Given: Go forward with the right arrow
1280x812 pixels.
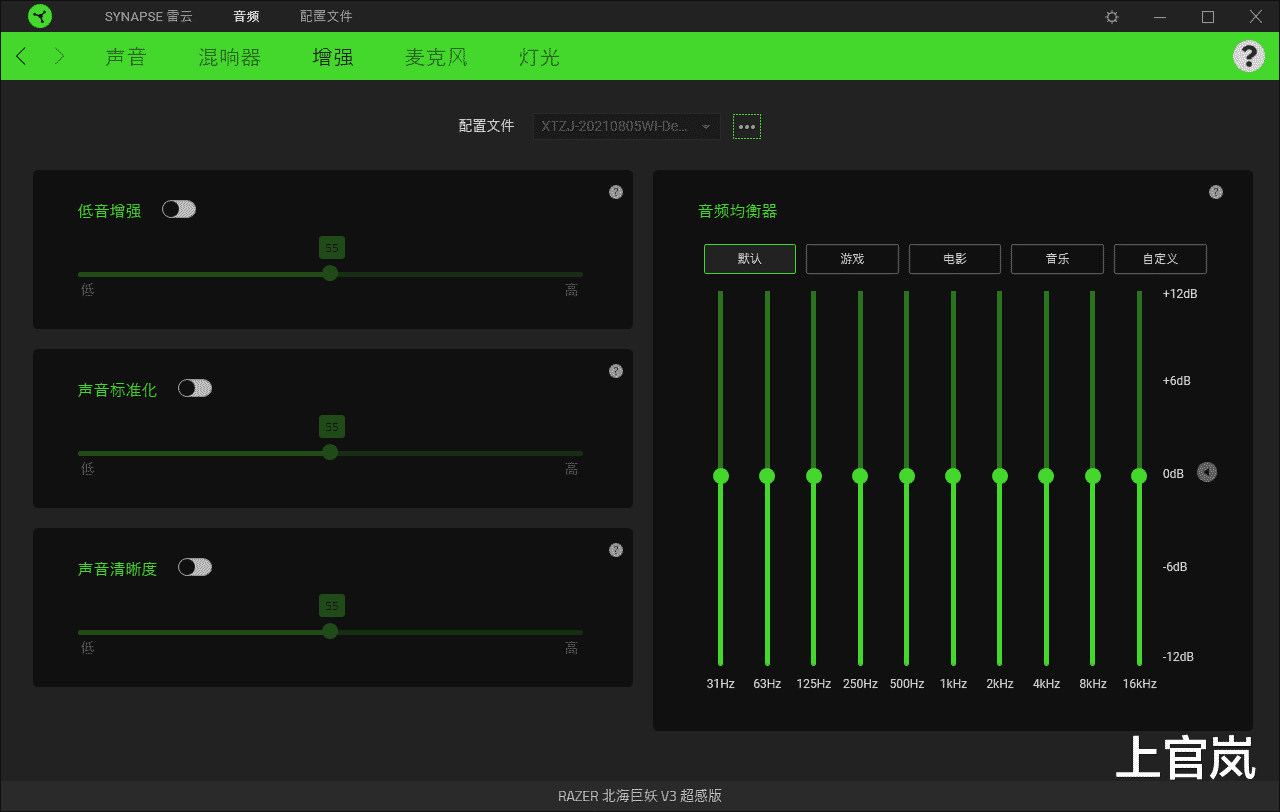Looking at the screenshot, I should tap(59, 56).
